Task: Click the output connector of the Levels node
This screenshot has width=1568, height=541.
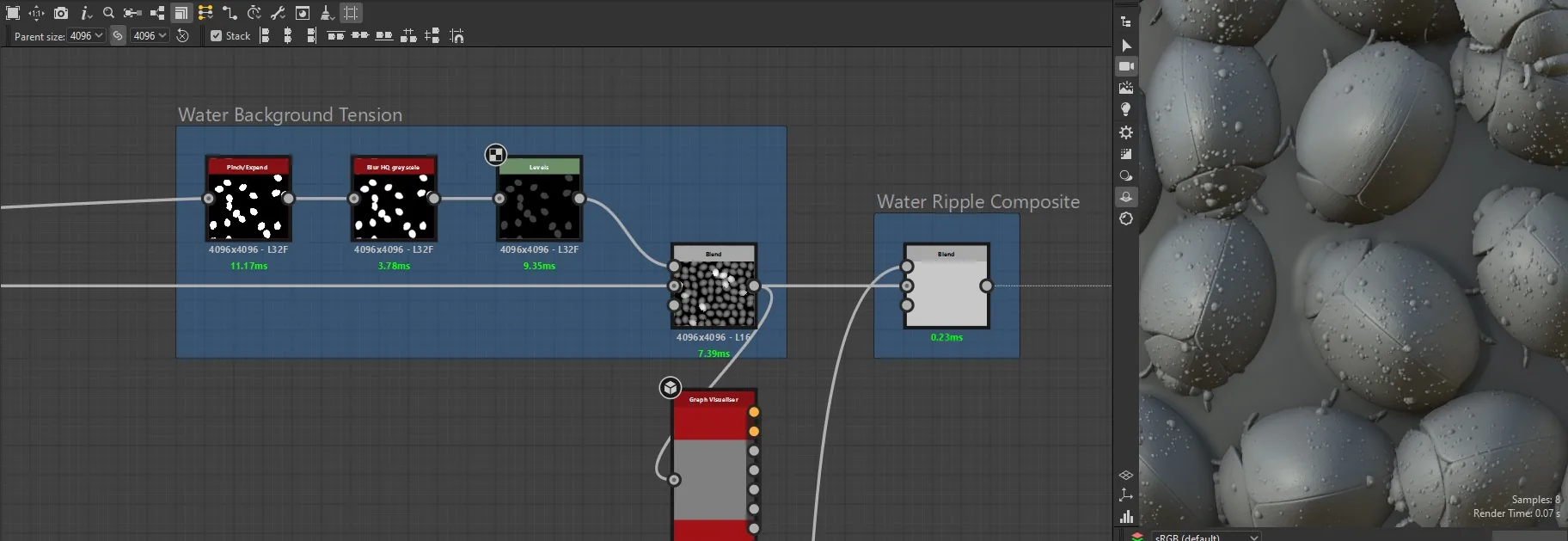Action: tap(579, 199)
